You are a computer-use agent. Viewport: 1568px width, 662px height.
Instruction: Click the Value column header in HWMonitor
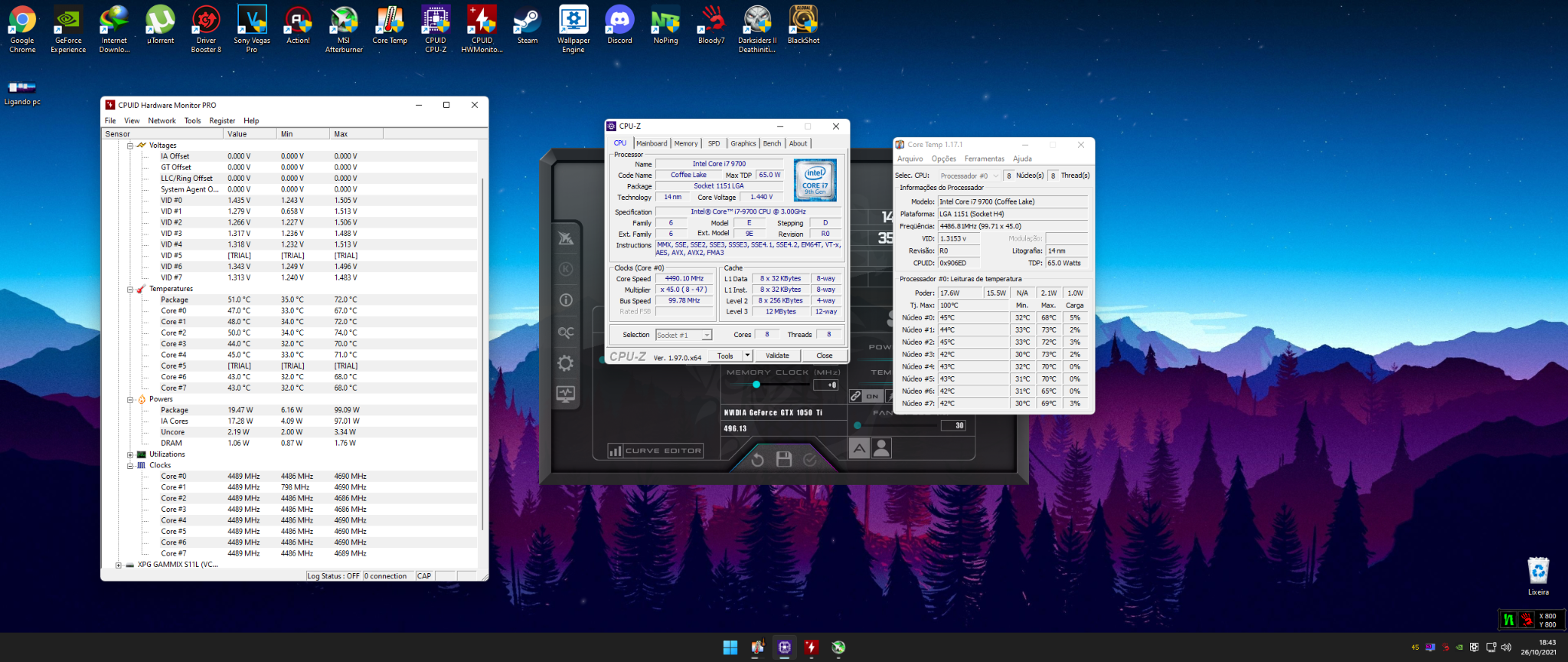[250, 134]
